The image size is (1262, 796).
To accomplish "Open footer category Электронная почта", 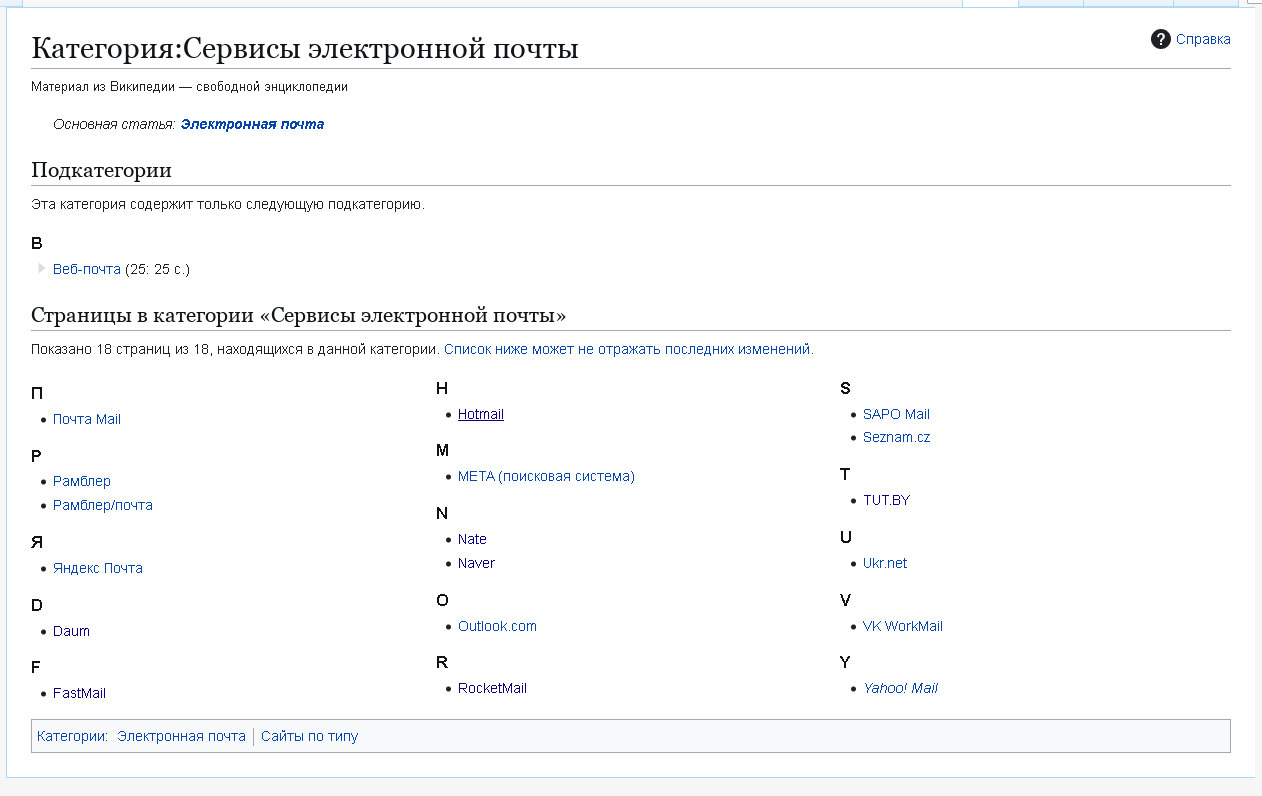I will click(x=181, y=736).
